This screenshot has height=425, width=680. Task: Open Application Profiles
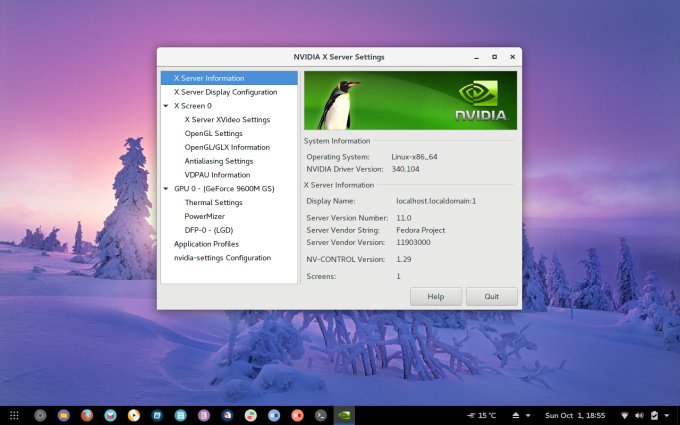229,244
